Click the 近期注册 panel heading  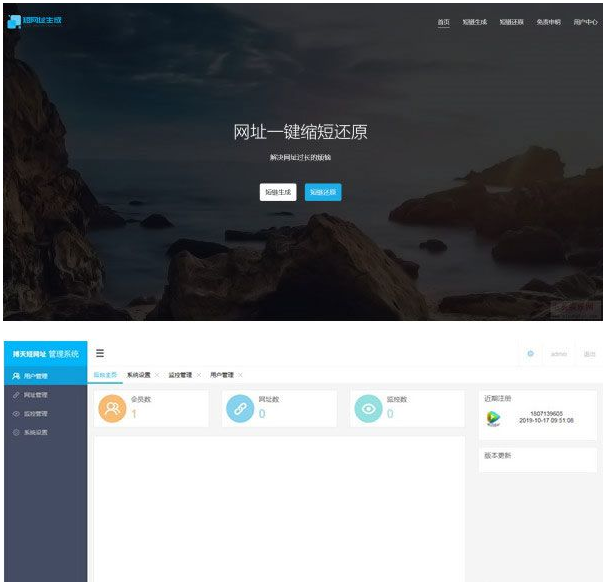(497, 398)
